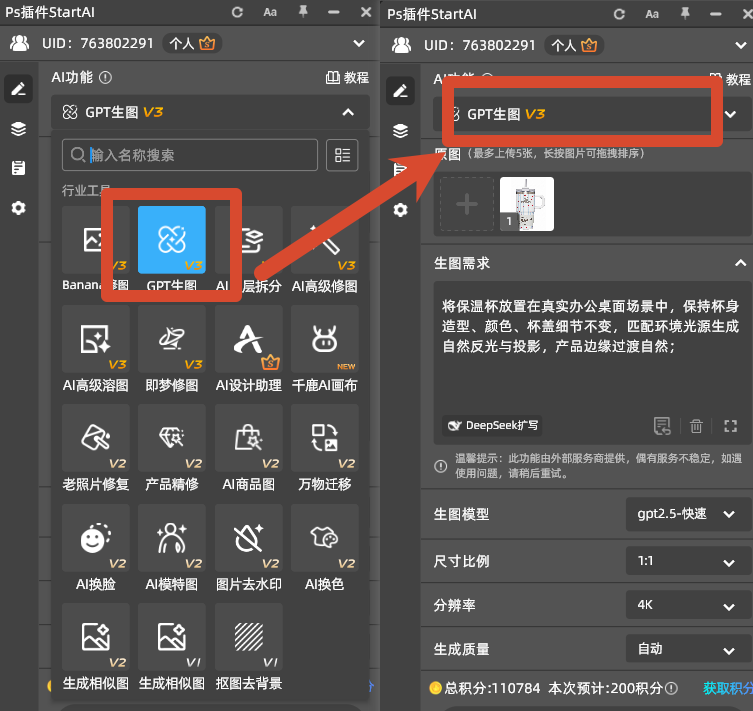
Task: Click the UID: 763802291 text in right panel
Action: 479,45
